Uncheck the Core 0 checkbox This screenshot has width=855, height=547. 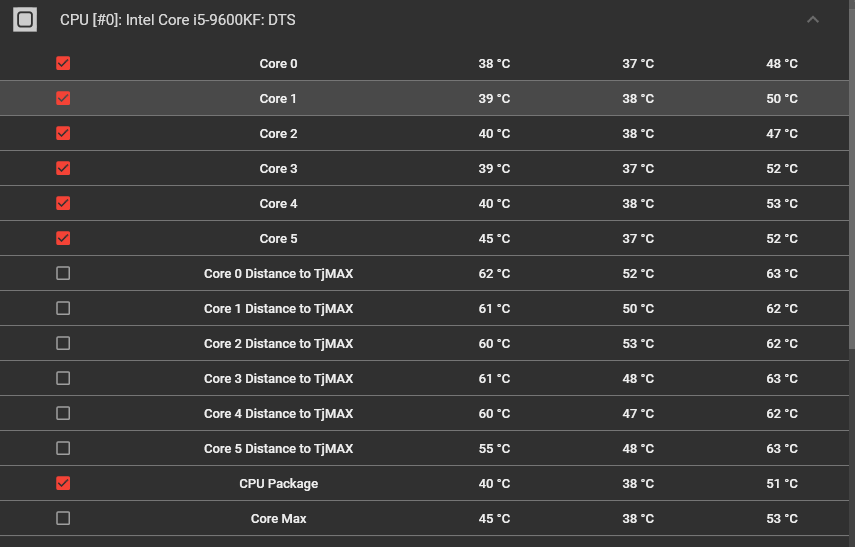[63, 64]
